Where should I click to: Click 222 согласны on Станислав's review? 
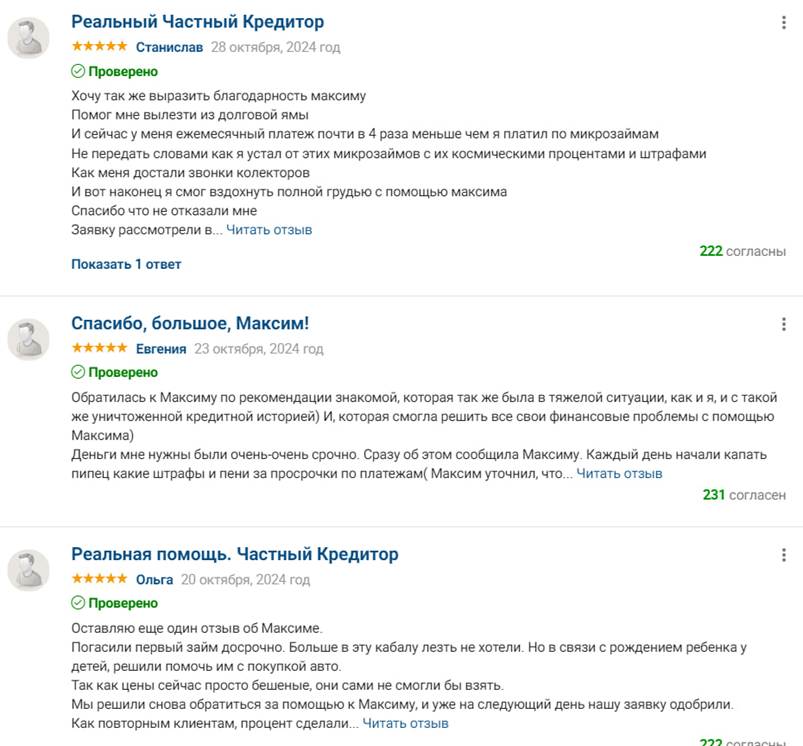[742, 251]
